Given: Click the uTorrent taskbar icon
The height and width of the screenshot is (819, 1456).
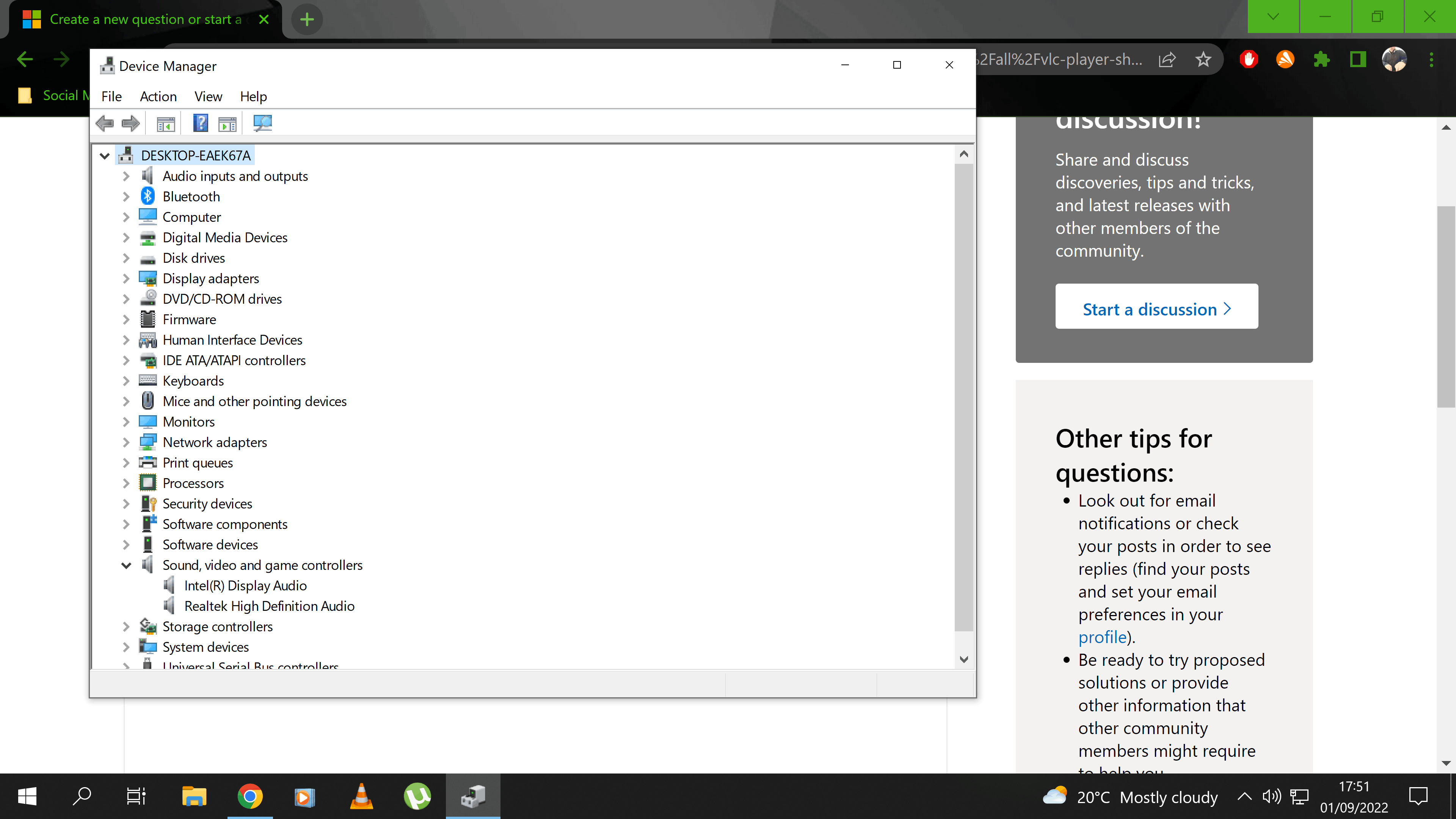Looking at the screenshot, I should pyautogui.click(x=417, y=797).
